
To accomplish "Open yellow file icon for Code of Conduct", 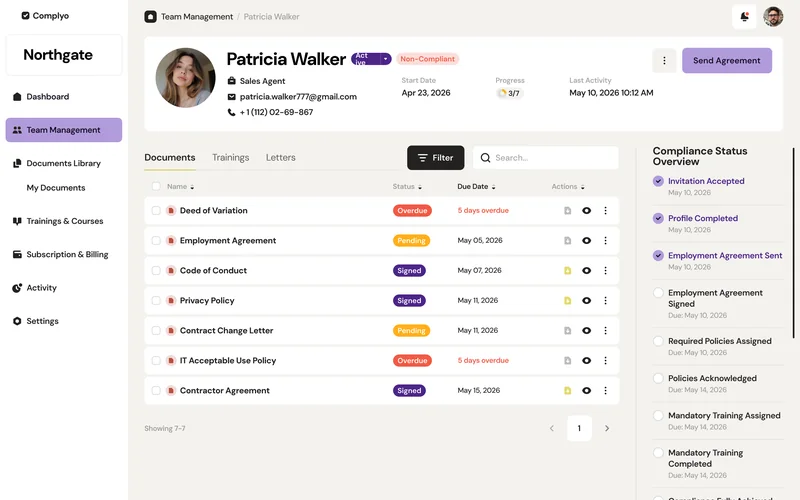I will 567,271.
